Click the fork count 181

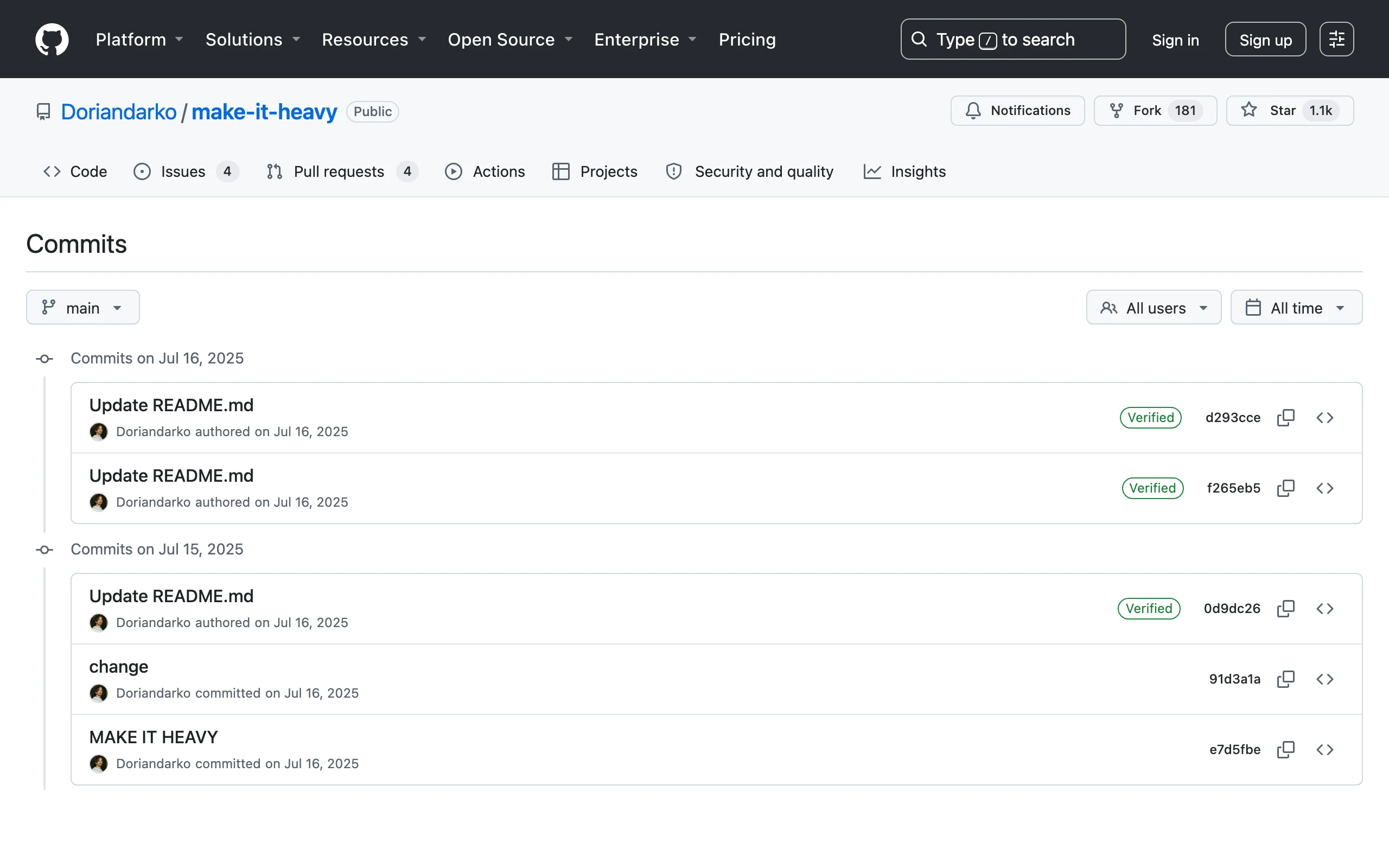pyautogui.click(x=1184, y=111)
